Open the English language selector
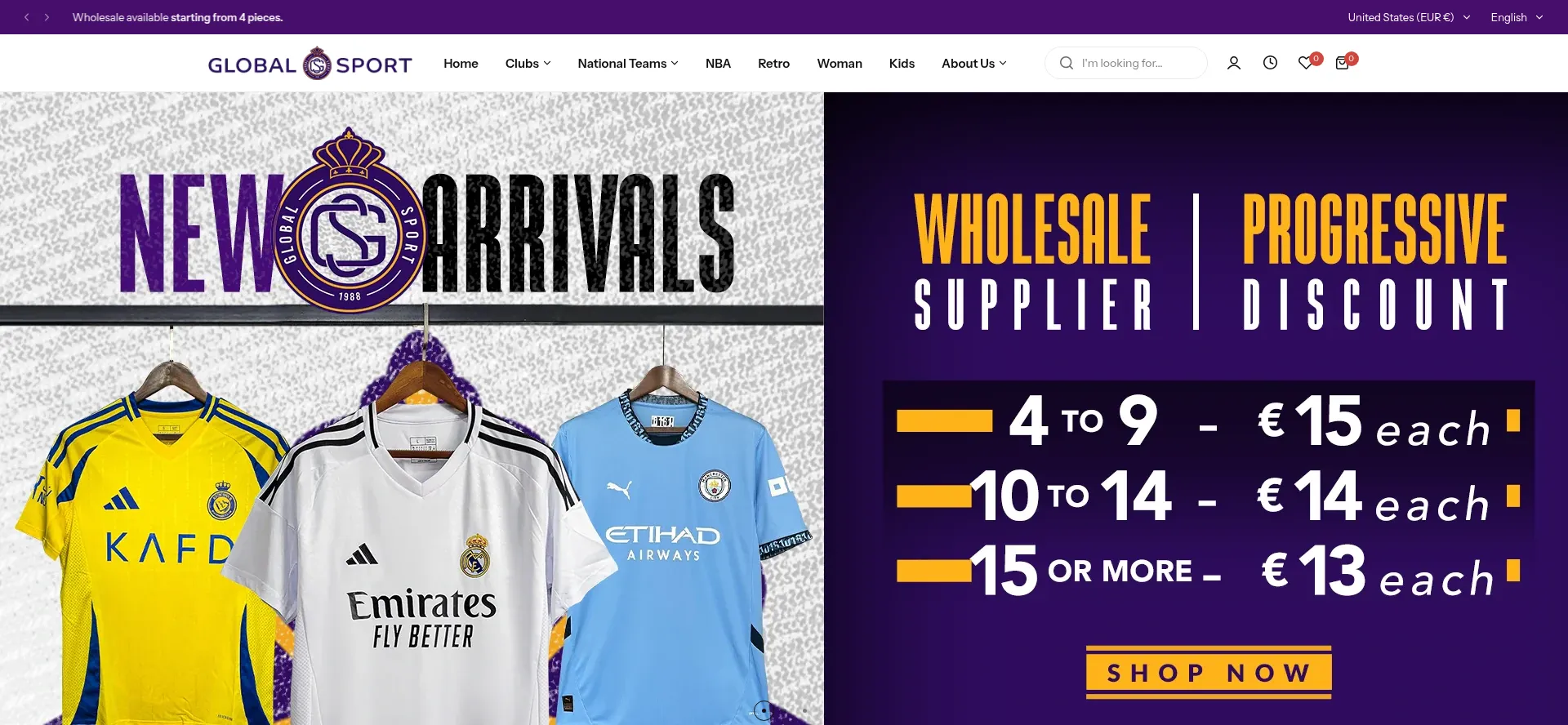The height and width of the screenshot is (725, 1568). pos(1517,17)
